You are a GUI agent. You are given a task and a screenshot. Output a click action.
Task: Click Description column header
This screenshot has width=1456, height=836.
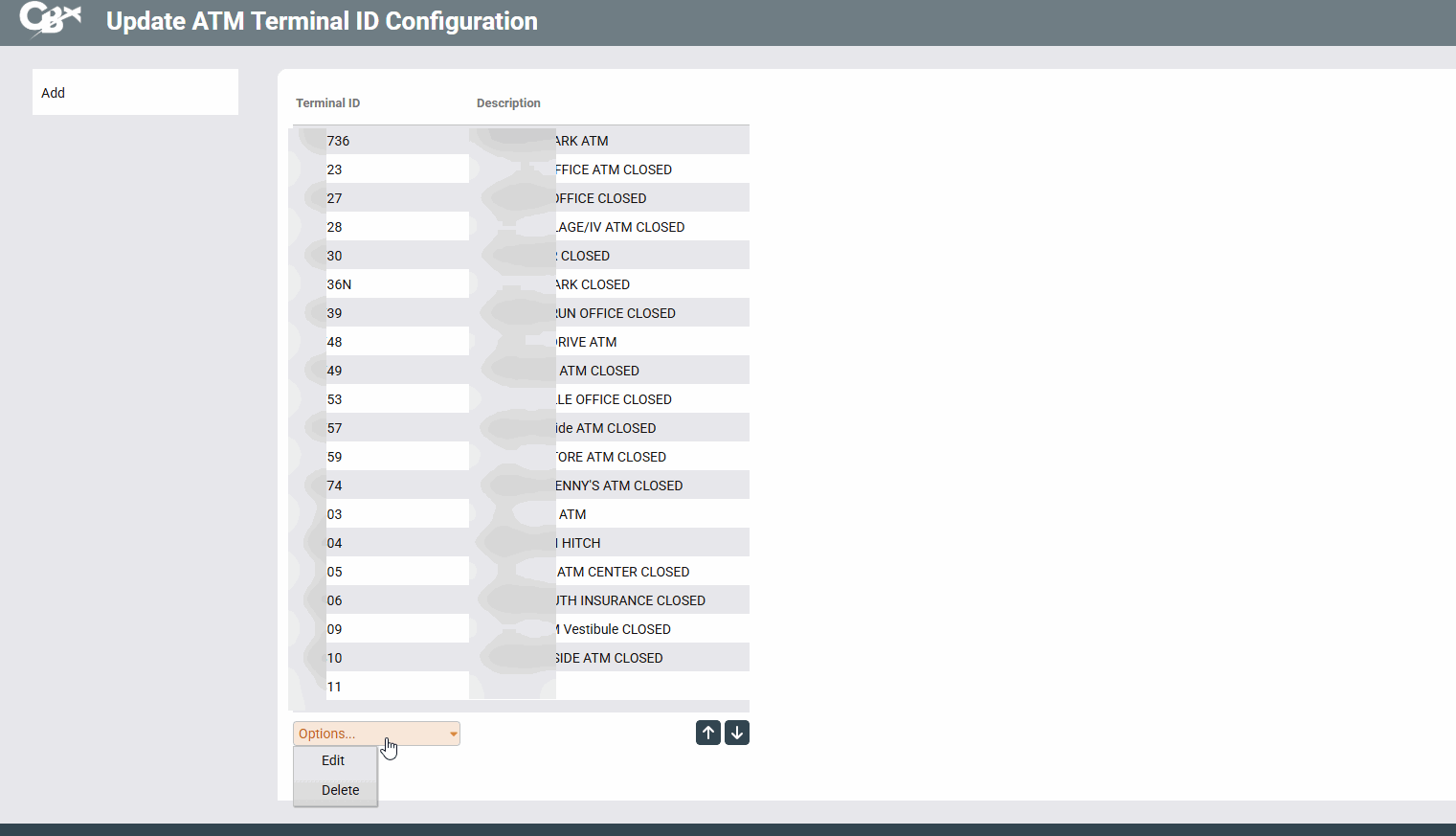coord(508,103)
